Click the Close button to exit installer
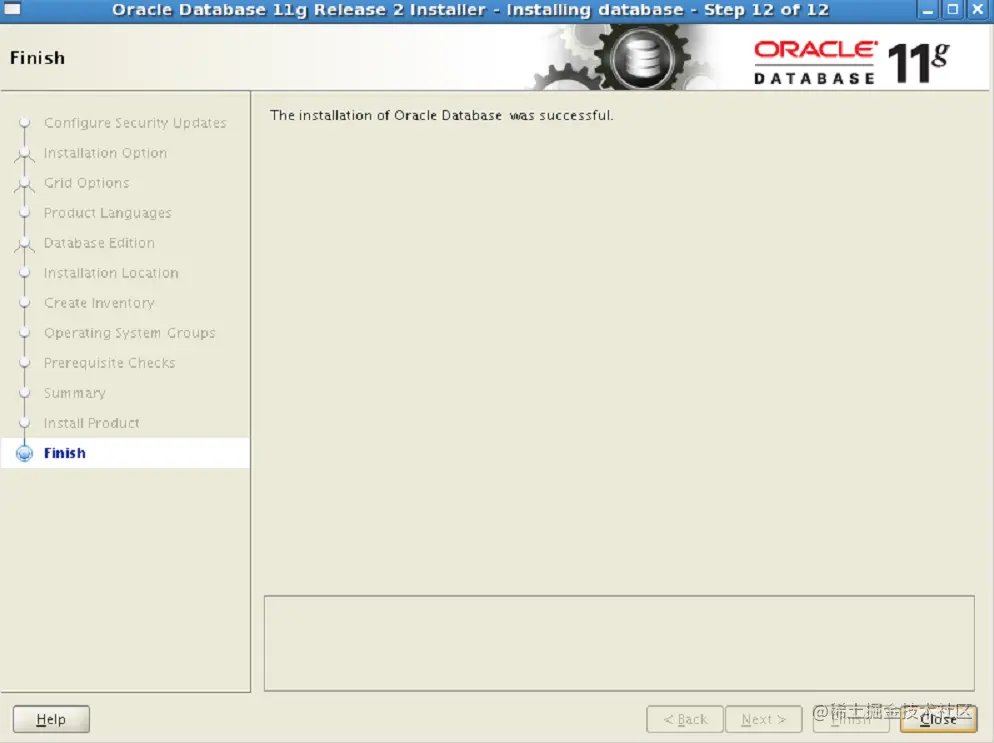This screenshot has height=743, width=994. click(938, 719)
